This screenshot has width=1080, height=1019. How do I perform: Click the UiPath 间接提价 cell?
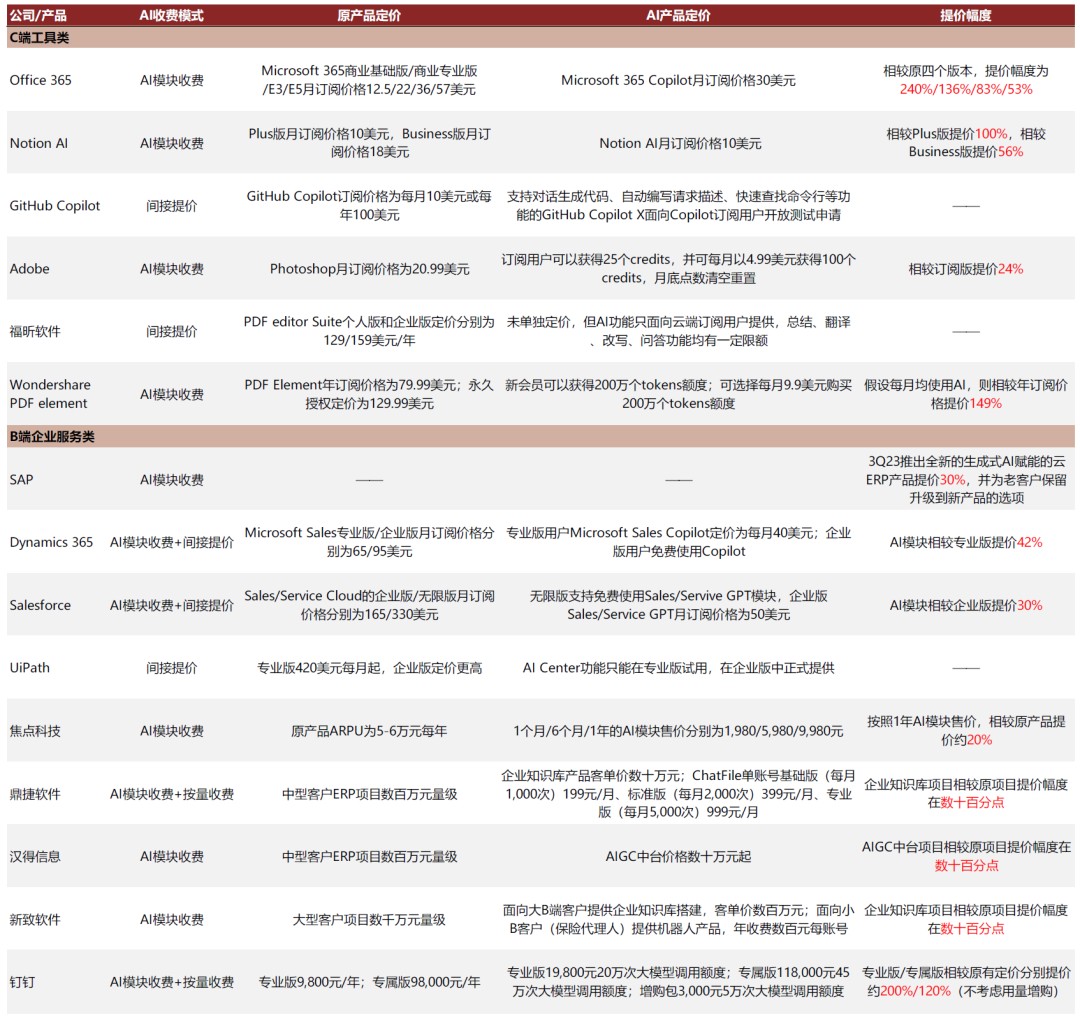[x=172, y=668]
